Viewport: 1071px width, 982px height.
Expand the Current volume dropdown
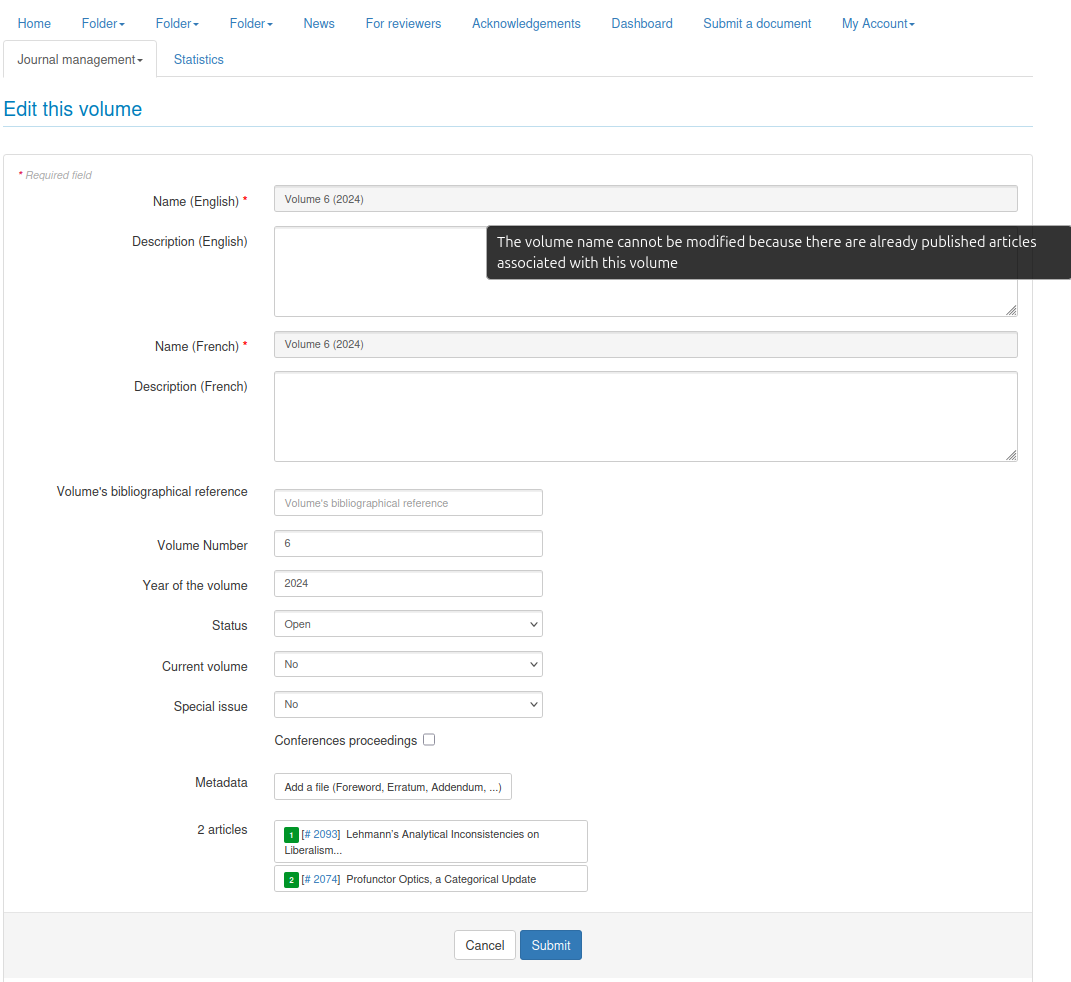408,664
